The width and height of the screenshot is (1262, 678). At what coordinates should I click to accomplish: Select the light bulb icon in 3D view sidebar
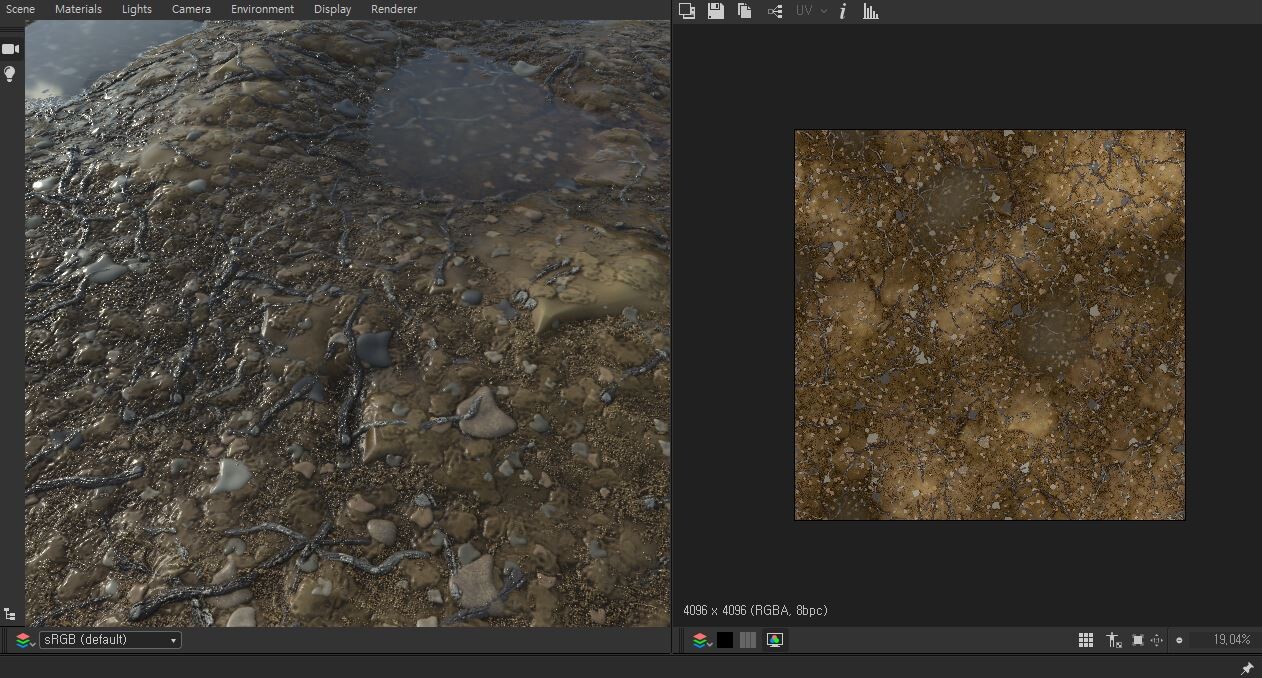[10, 72]
